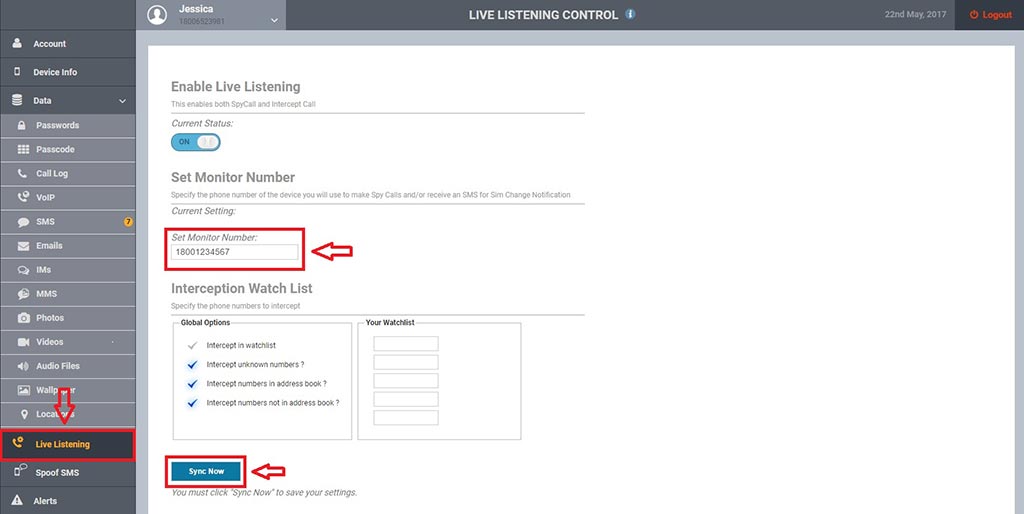Click the Call Log phone icon
Viewport: 1024px width, 514px height.
(24, 173)
